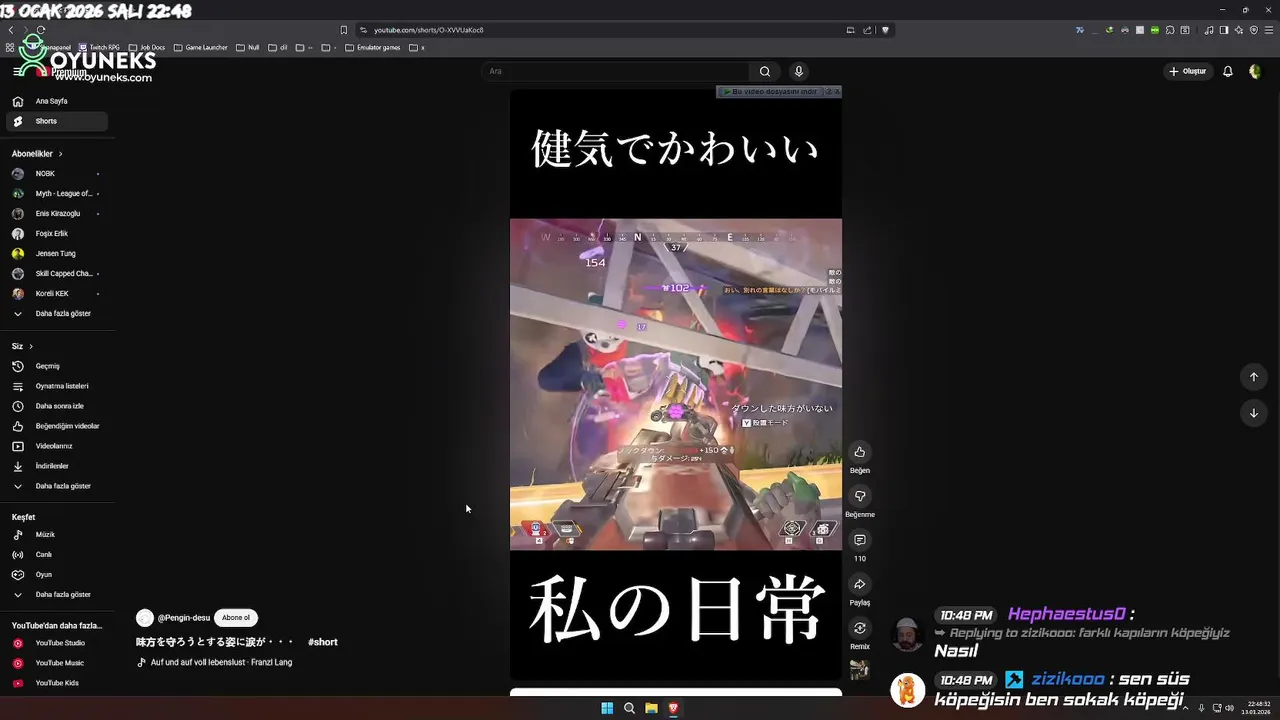Open Foşix Erlik channel
The image size is (1280, 720).
[x=57, y=233]
